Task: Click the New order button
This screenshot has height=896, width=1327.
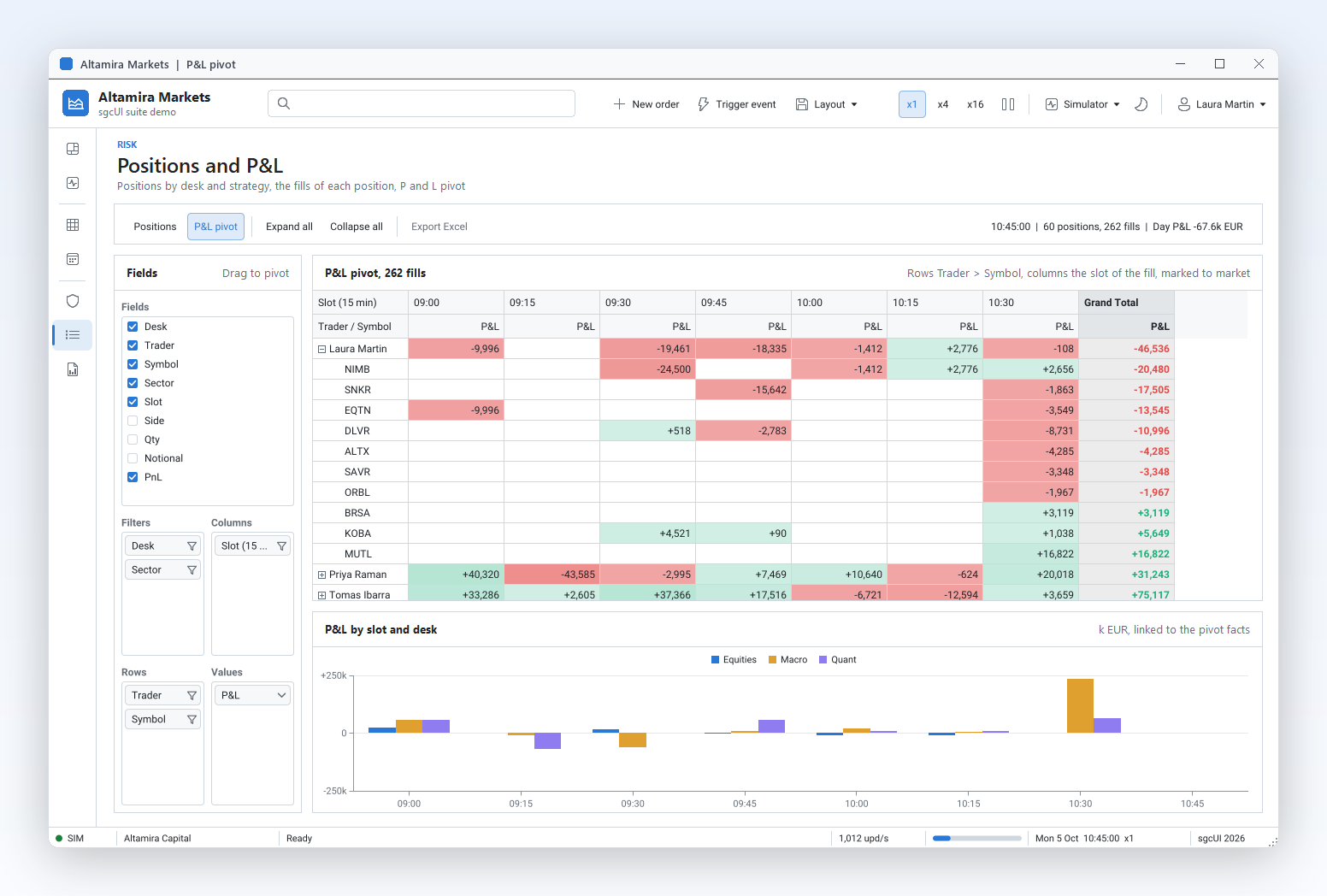Action: coord(646,104)
